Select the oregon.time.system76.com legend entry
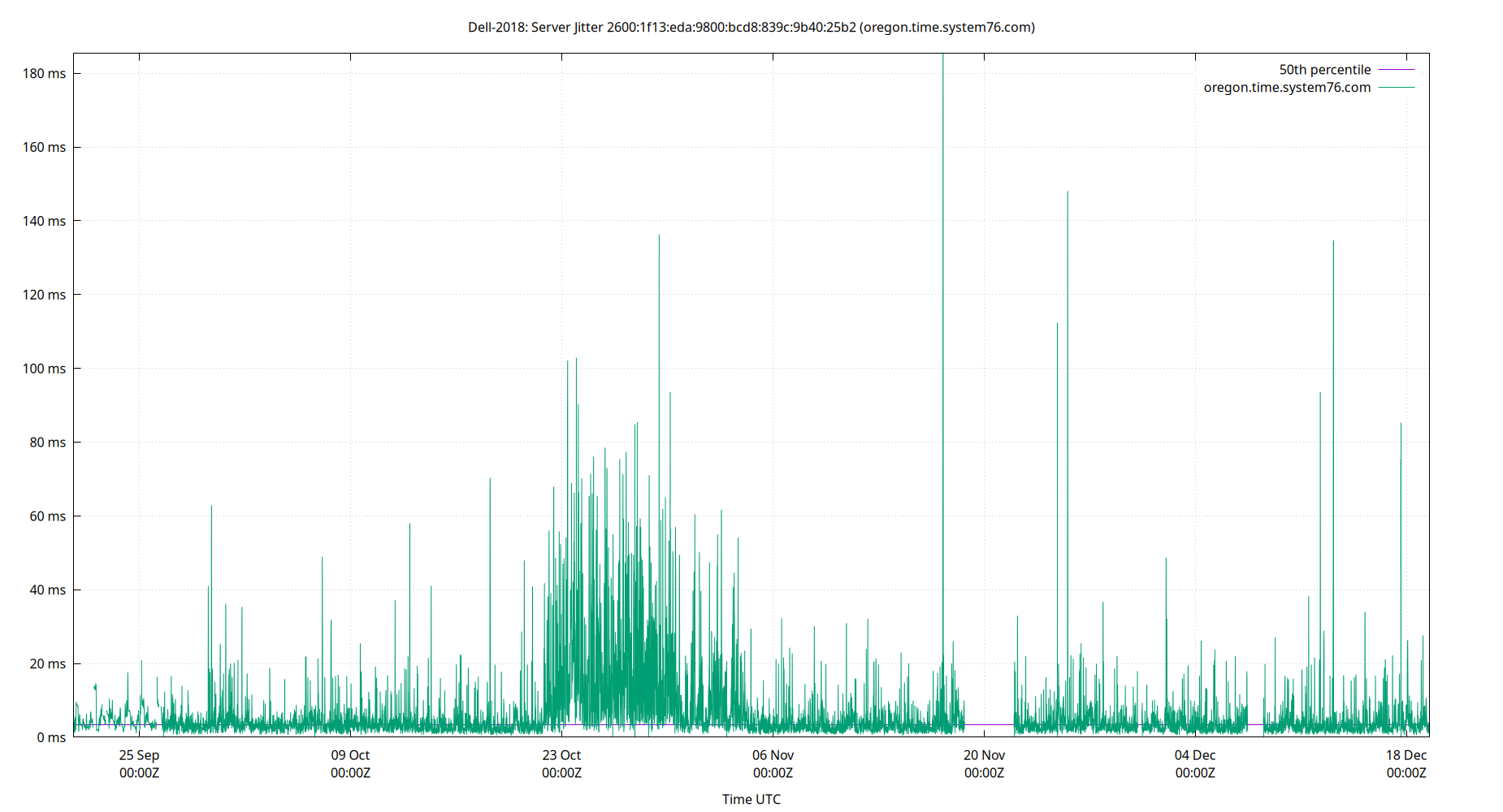 [x=1287, y=87]
